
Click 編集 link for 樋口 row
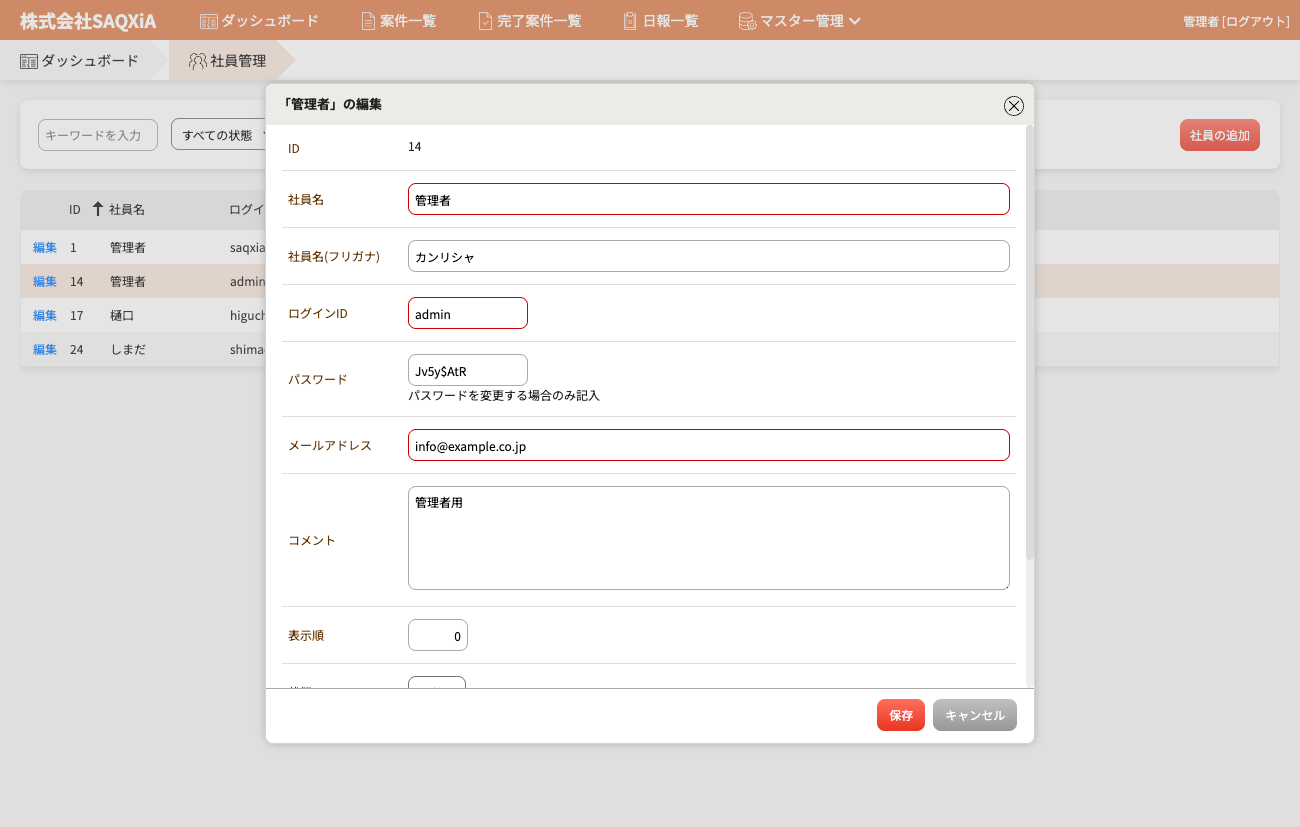(45, 315)
